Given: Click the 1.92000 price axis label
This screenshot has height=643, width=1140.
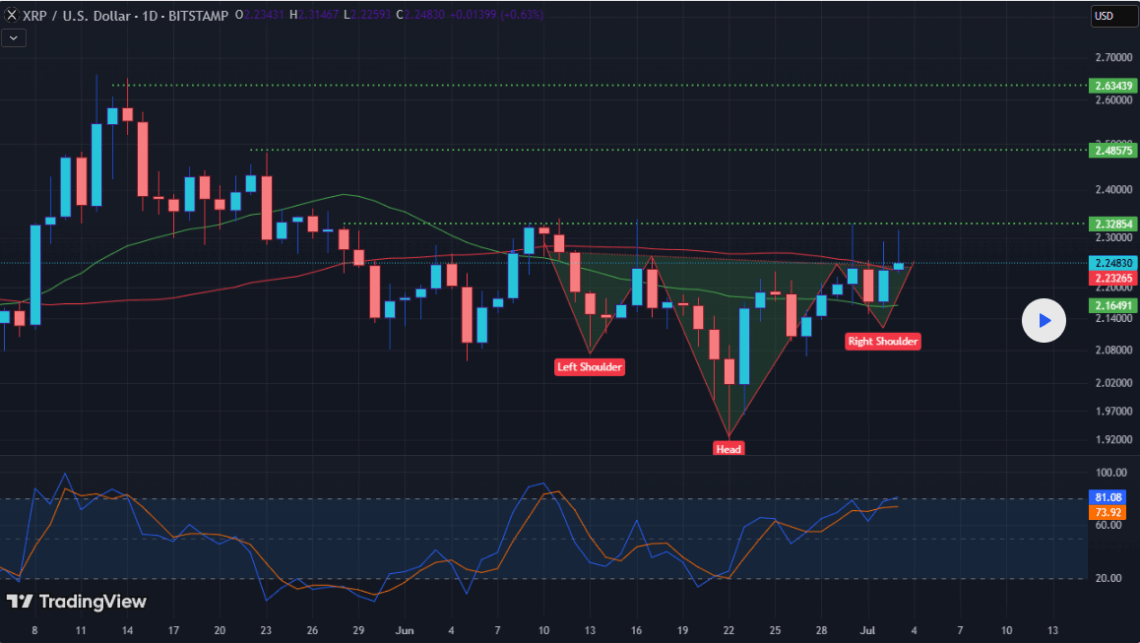Looking at the screenshot, I should [1113, 439].
